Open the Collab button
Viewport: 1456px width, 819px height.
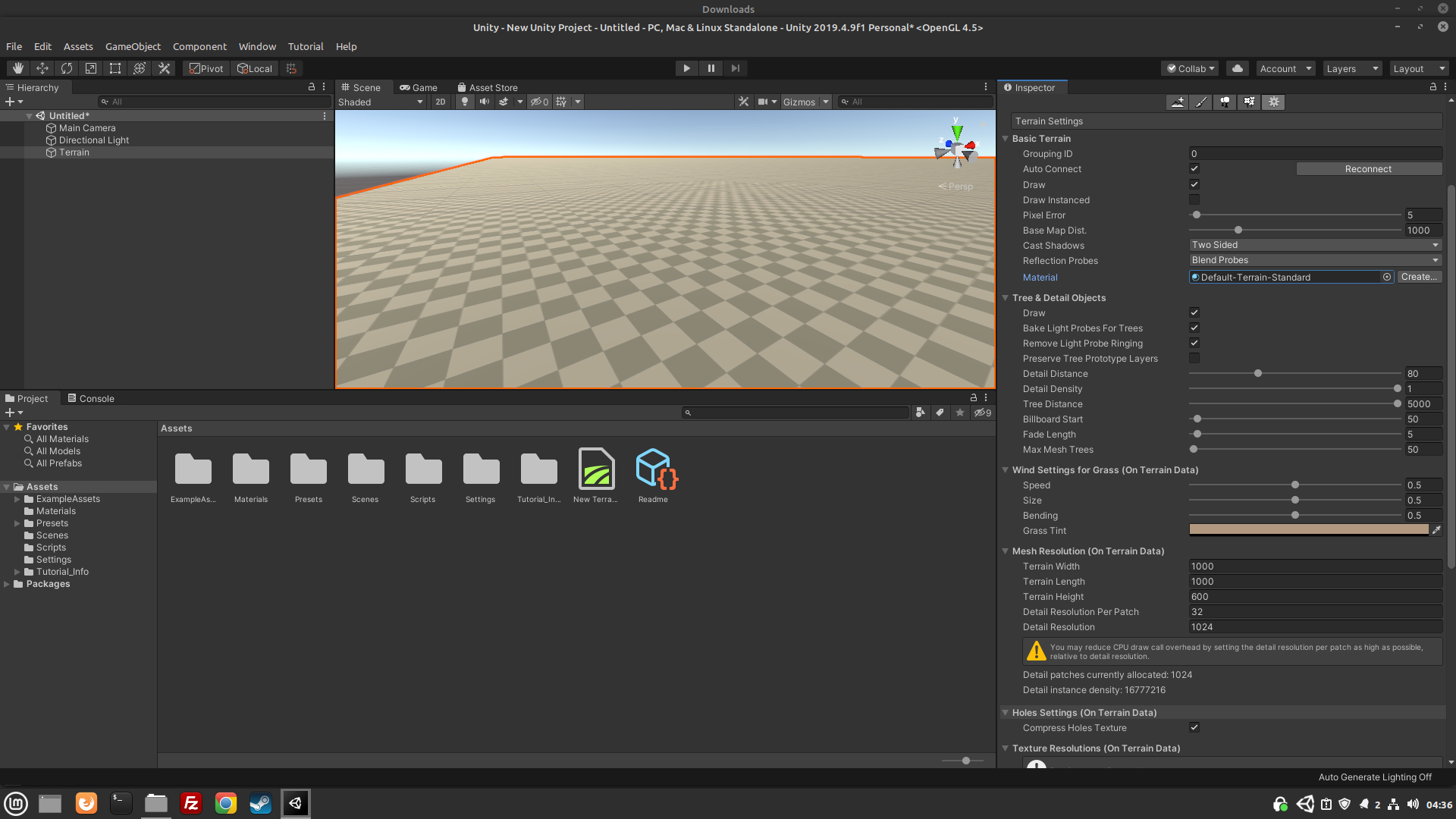coord(1190,68)
